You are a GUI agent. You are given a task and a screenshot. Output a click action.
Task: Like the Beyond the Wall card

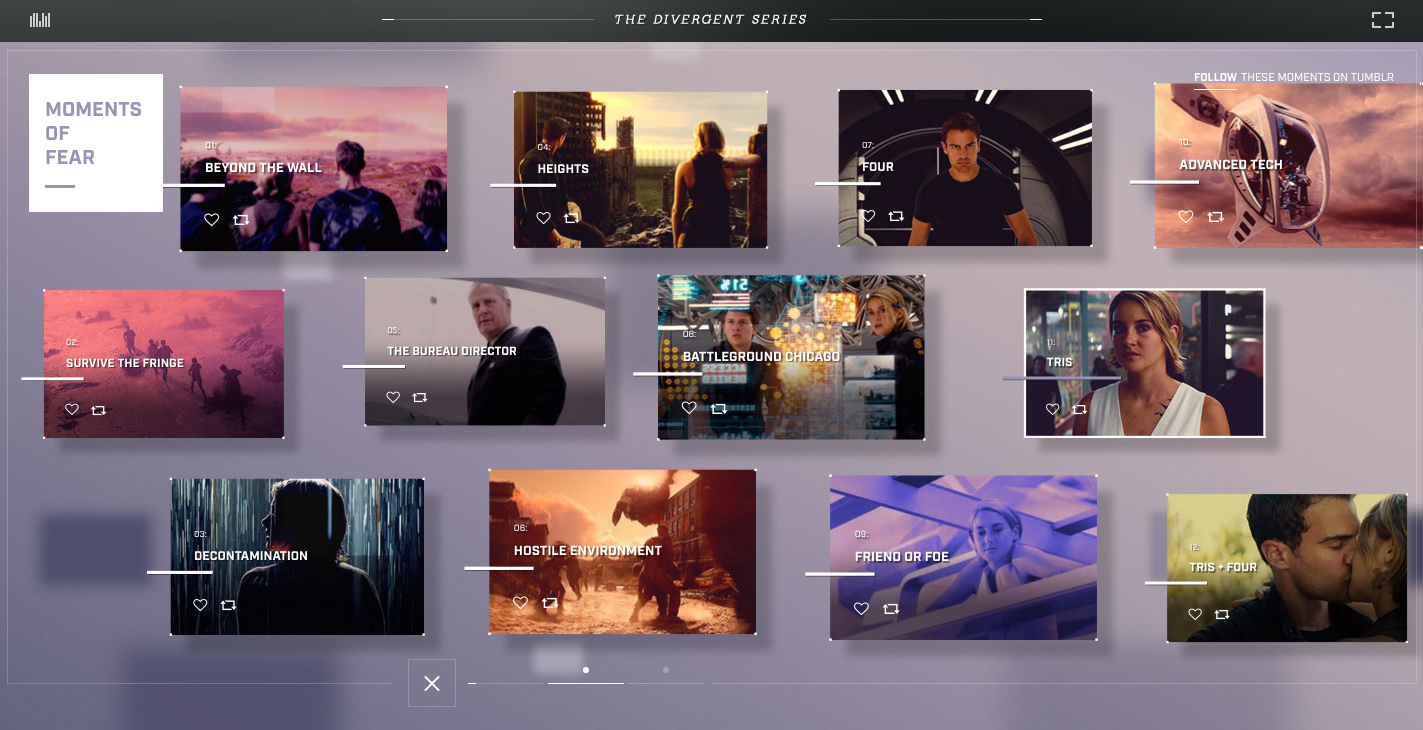[211, 220]
